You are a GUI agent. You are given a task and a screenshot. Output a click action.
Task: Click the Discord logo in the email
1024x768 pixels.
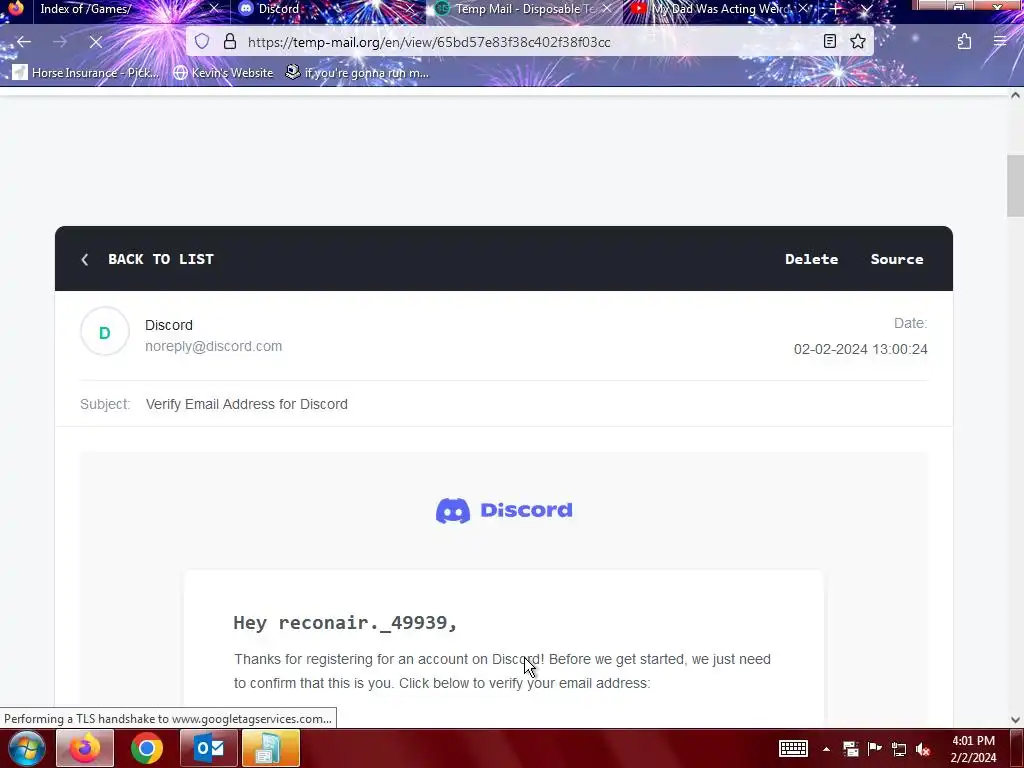point(504,511)
